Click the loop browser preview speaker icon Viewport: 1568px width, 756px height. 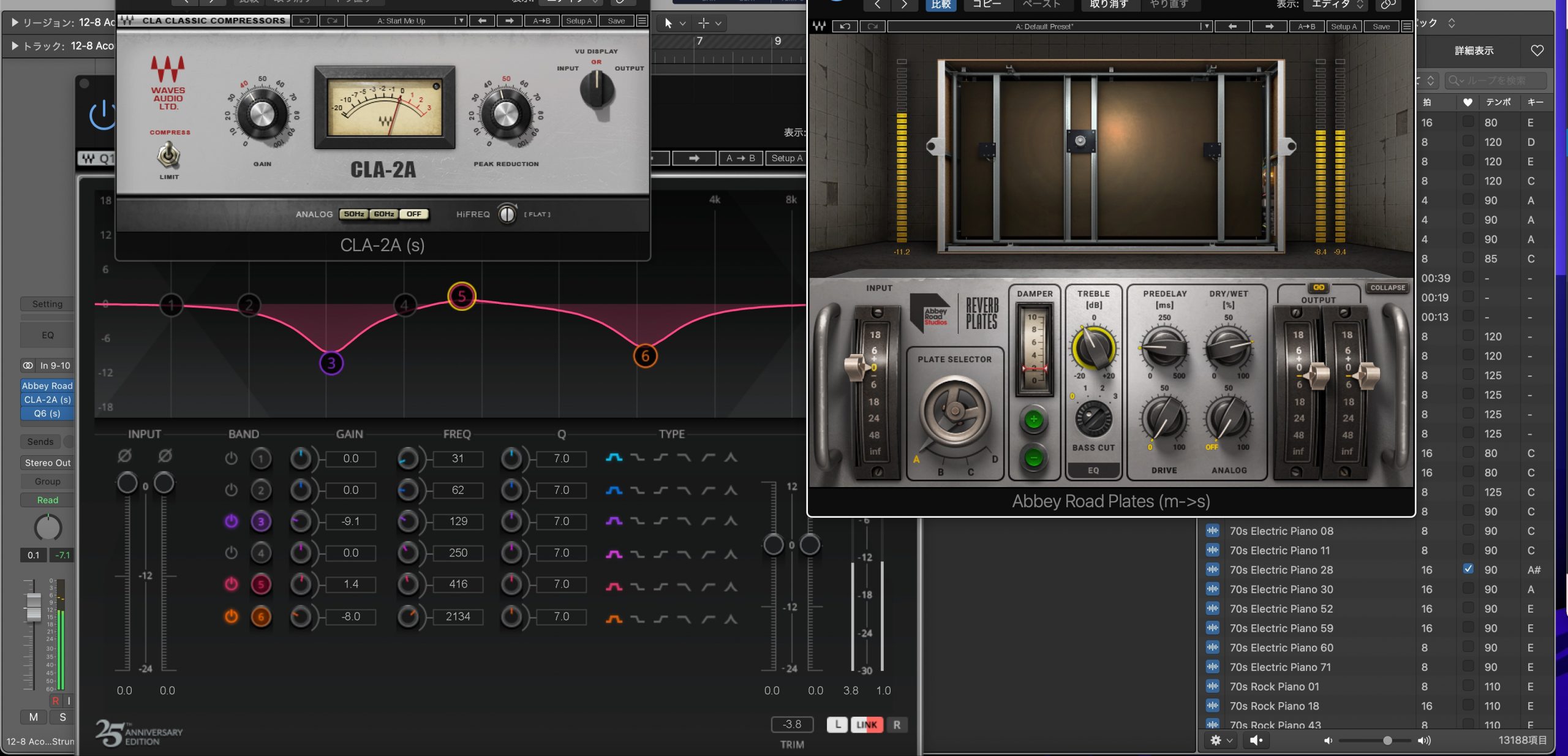click(1256, 740)
